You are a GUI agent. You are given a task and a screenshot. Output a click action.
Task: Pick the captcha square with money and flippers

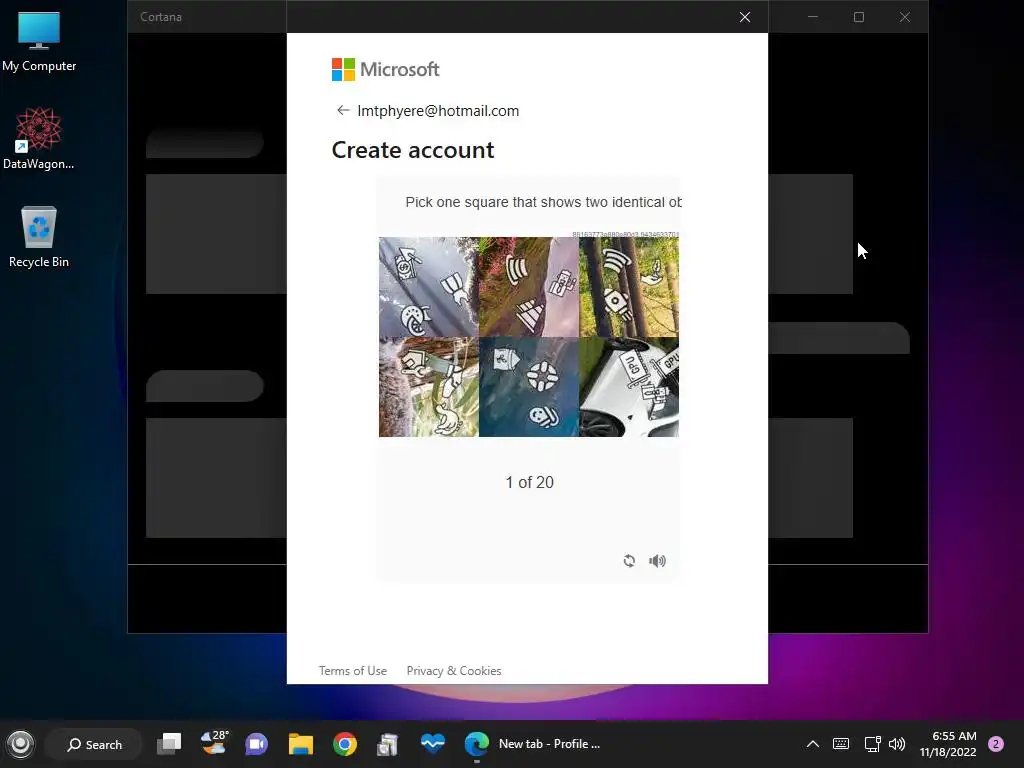click(429, 287)
